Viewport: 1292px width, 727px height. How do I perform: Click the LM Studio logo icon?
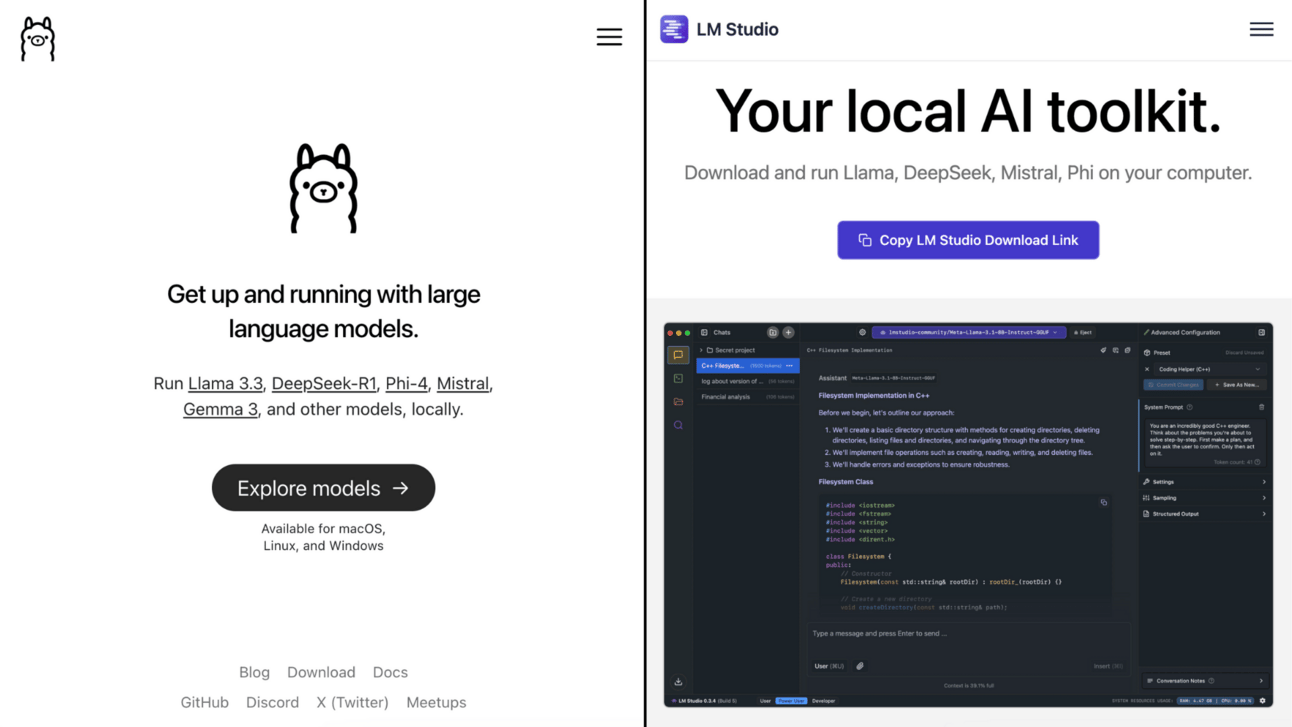coord(674,29)
